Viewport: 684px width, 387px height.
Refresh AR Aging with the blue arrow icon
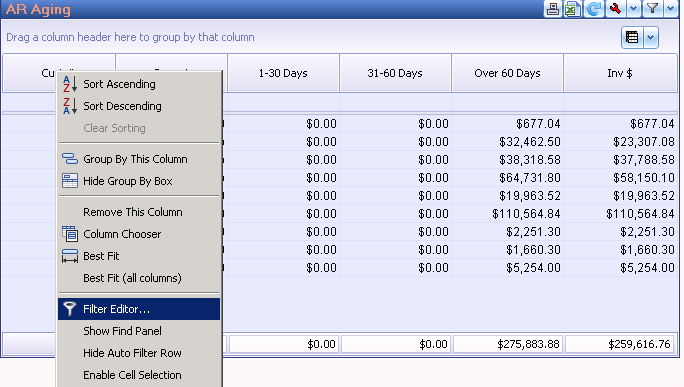click(x=593, y=9)
